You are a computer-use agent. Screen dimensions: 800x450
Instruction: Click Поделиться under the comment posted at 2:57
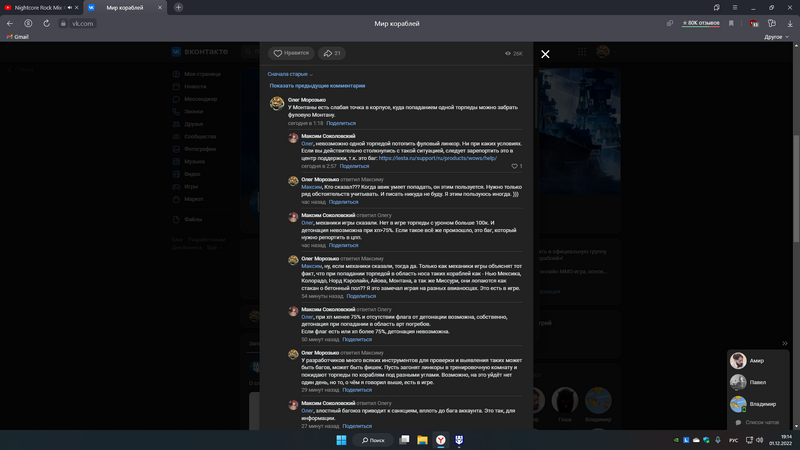(x=354, y=166)
